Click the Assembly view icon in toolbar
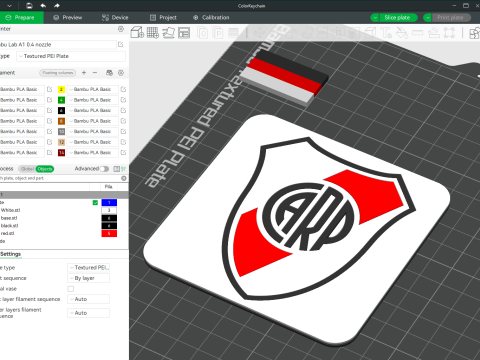480x360 pixels. point(475,33)
